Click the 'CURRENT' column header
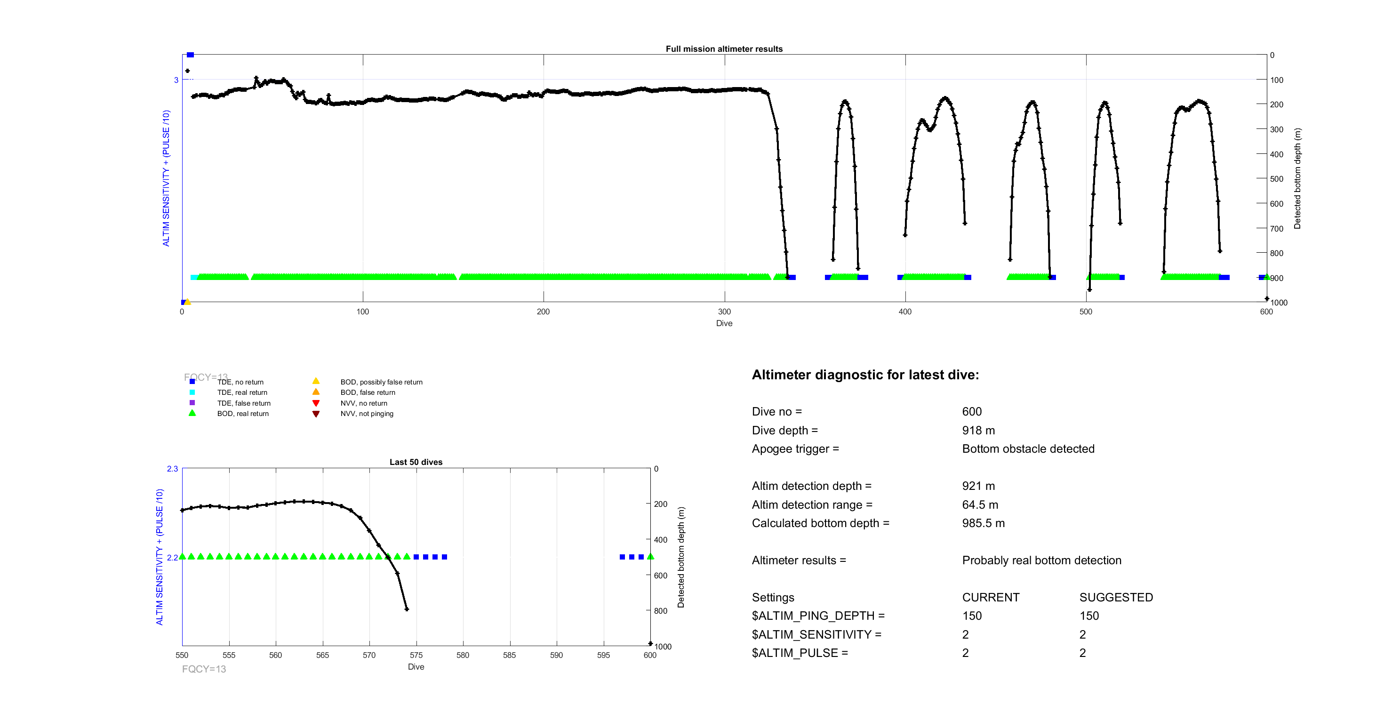This screenshot has height=726, width=1400. (x=991, y=598)
